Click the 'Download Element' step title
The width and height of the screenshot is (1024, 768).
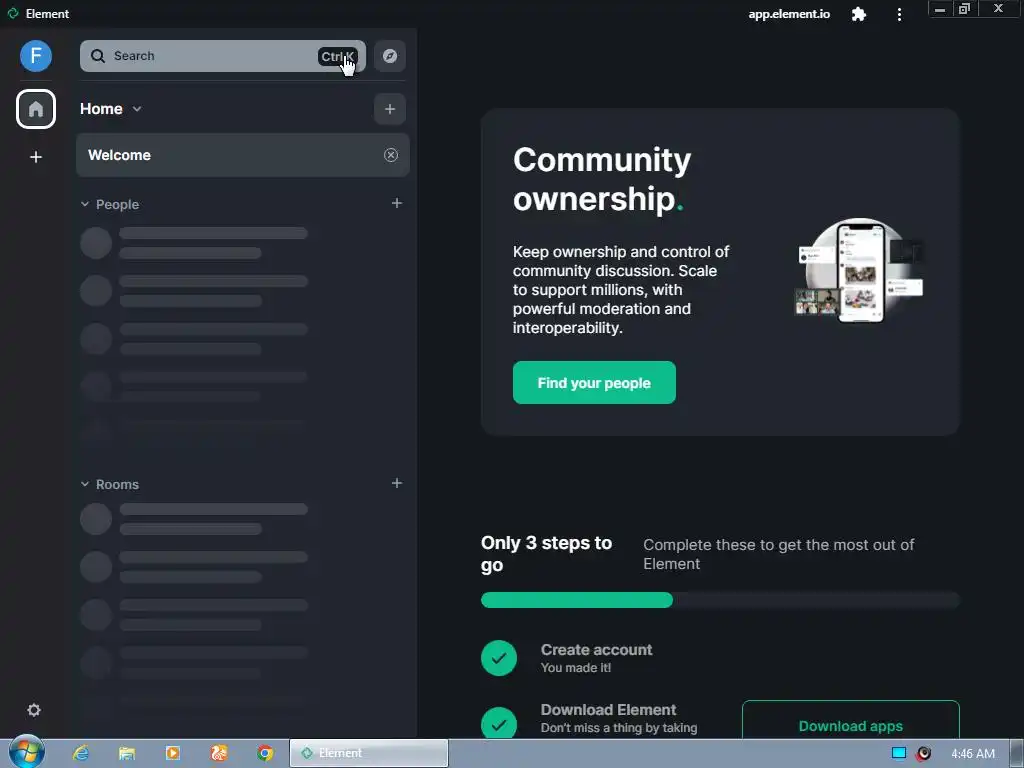coord(609,710)
